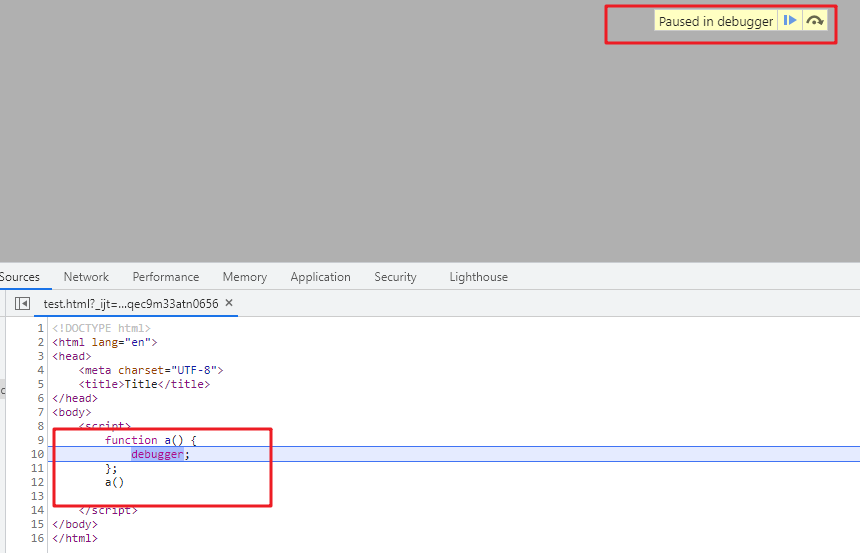This screenshot has height=553, width=860.
Task: Click the closing </head> tag line
Action: tap(75, 398)
